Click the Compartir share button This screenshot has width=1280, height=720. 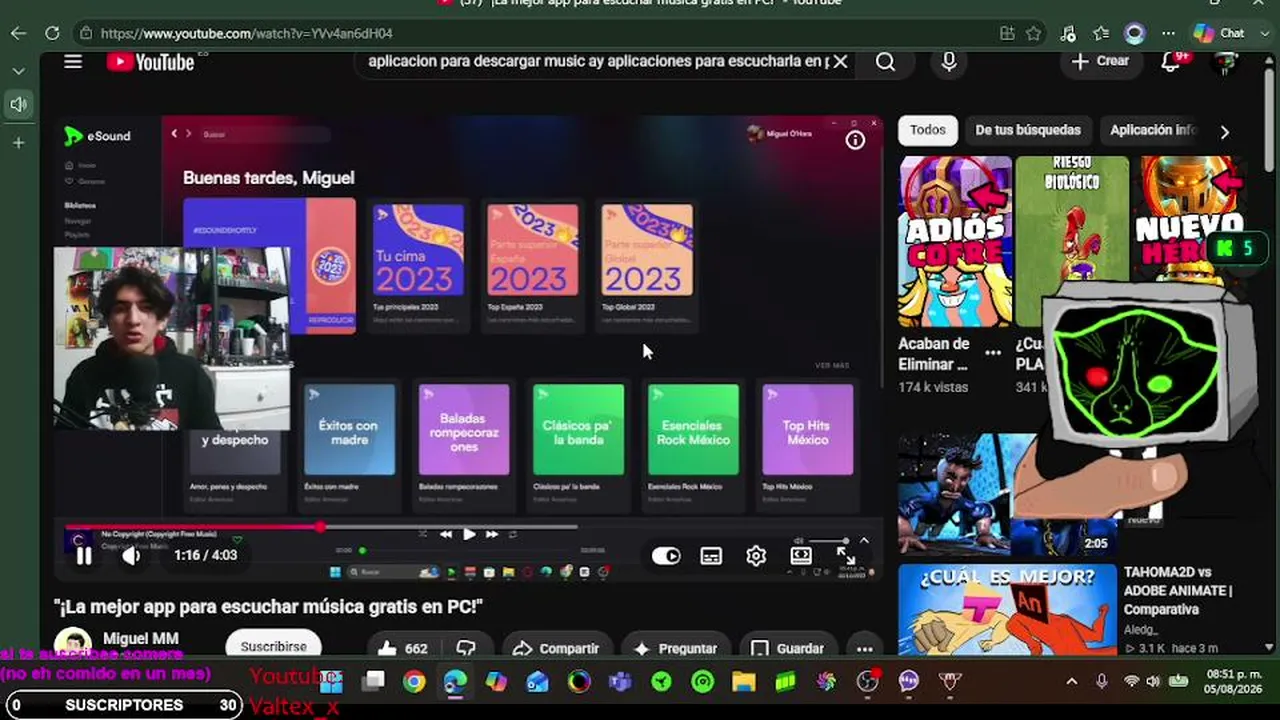pyautogui.click(x=555, y=648)
